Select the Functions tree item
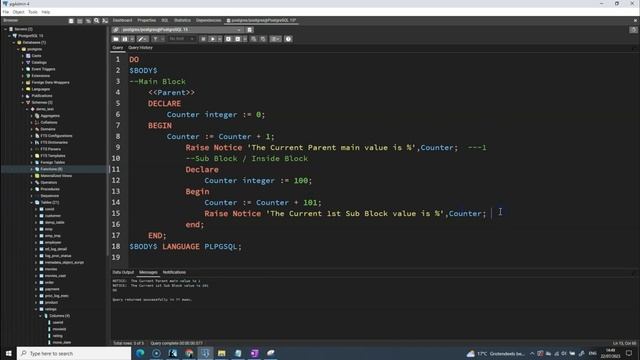 click(51, 169)
